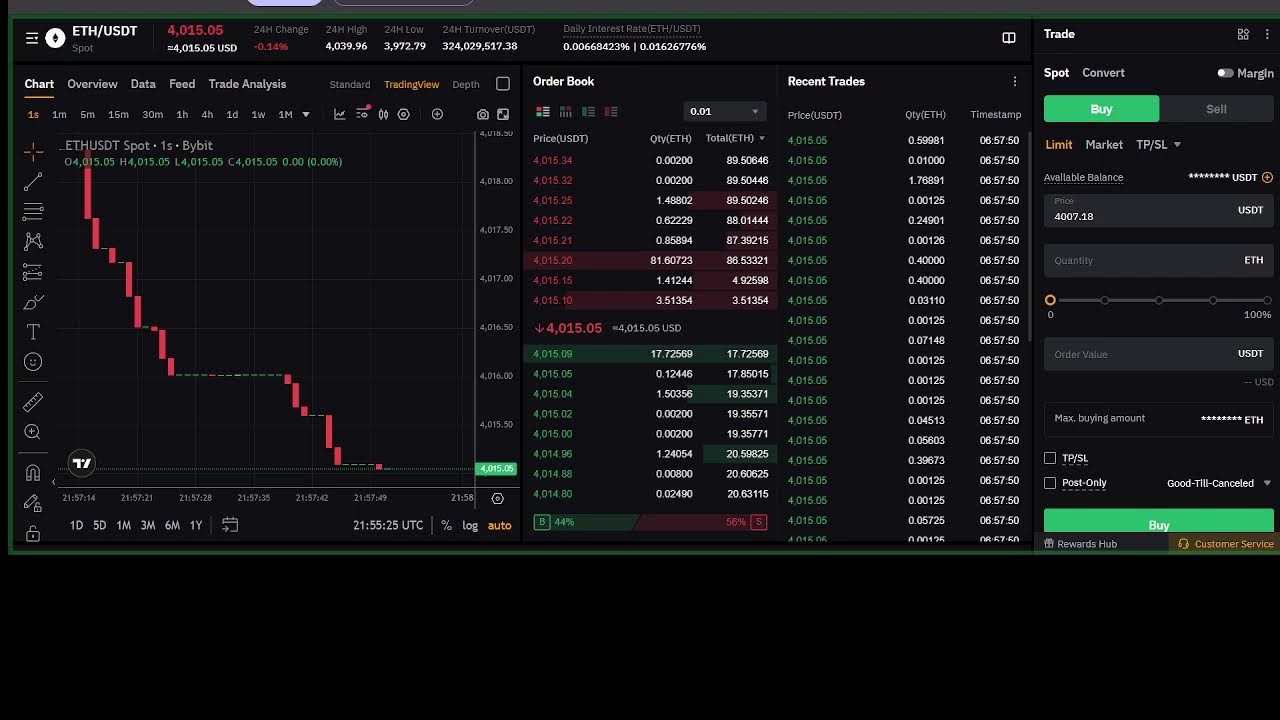The width and height of the screenshot is (1280, 720).
Task: Open the candlestick chart type icon
Action: [x=383, y=114]
